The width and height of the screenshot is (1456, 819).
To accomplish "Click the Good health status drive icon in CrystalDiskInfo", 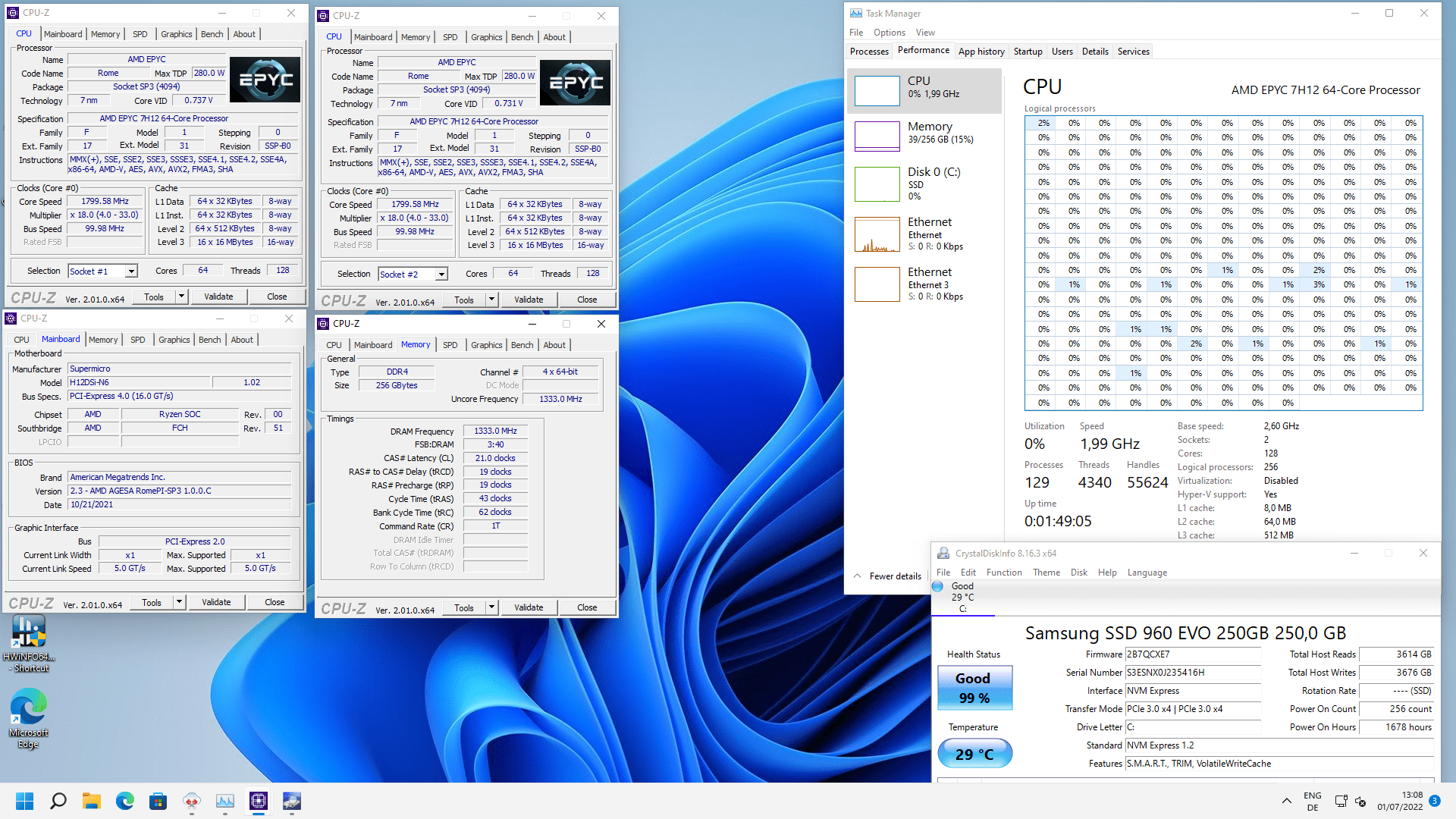I will point(938,586).
